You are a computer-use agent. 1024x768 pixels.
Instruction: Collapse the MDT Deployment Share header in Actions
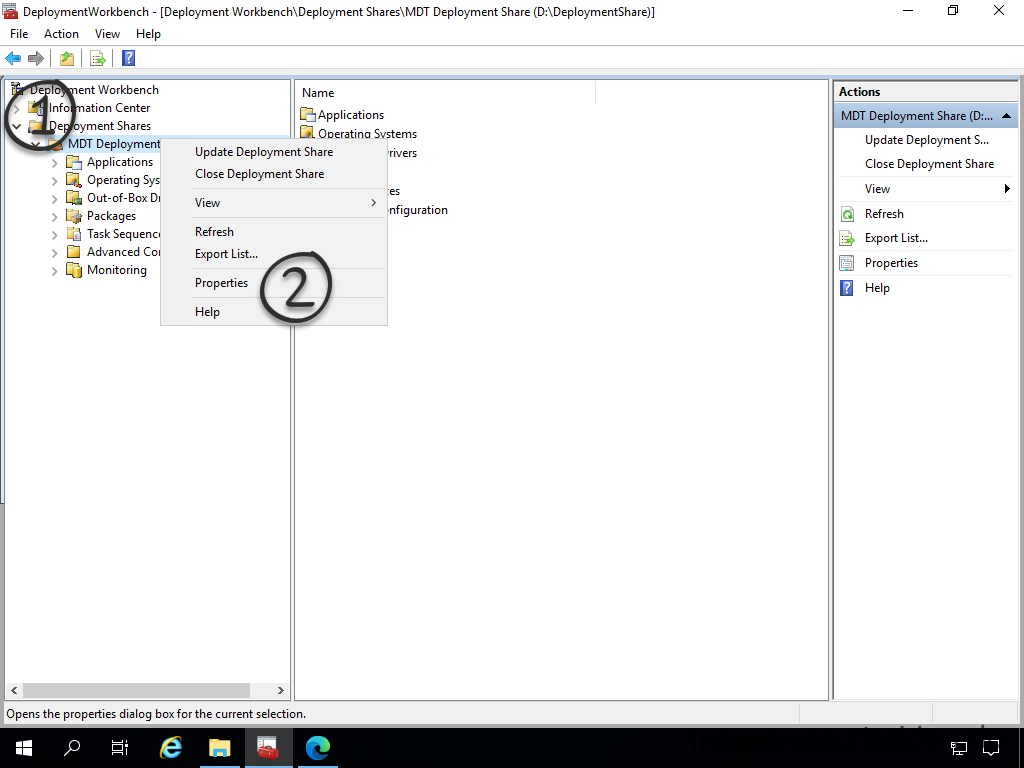point(1006,116)
